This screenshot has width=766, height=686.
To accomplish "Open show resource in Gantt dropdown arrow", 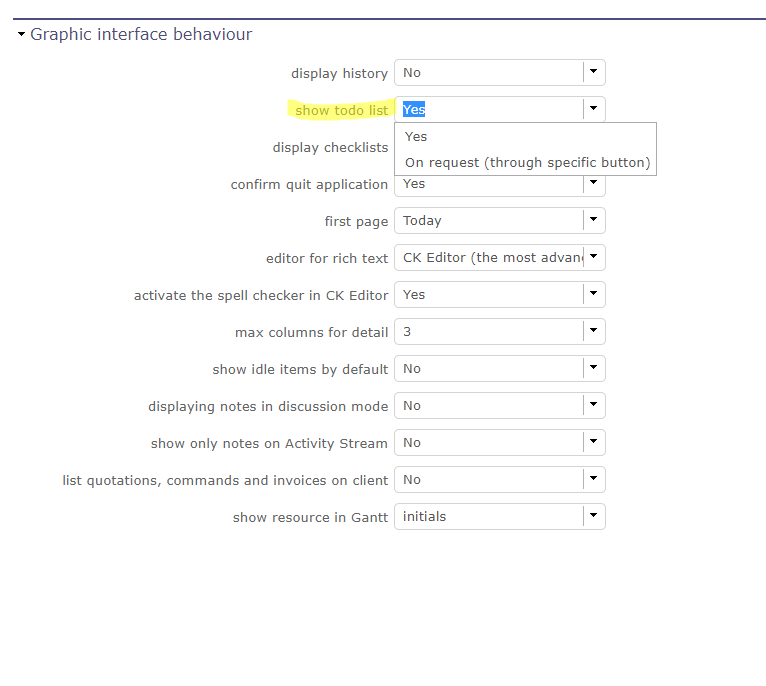I will (593, 516).
